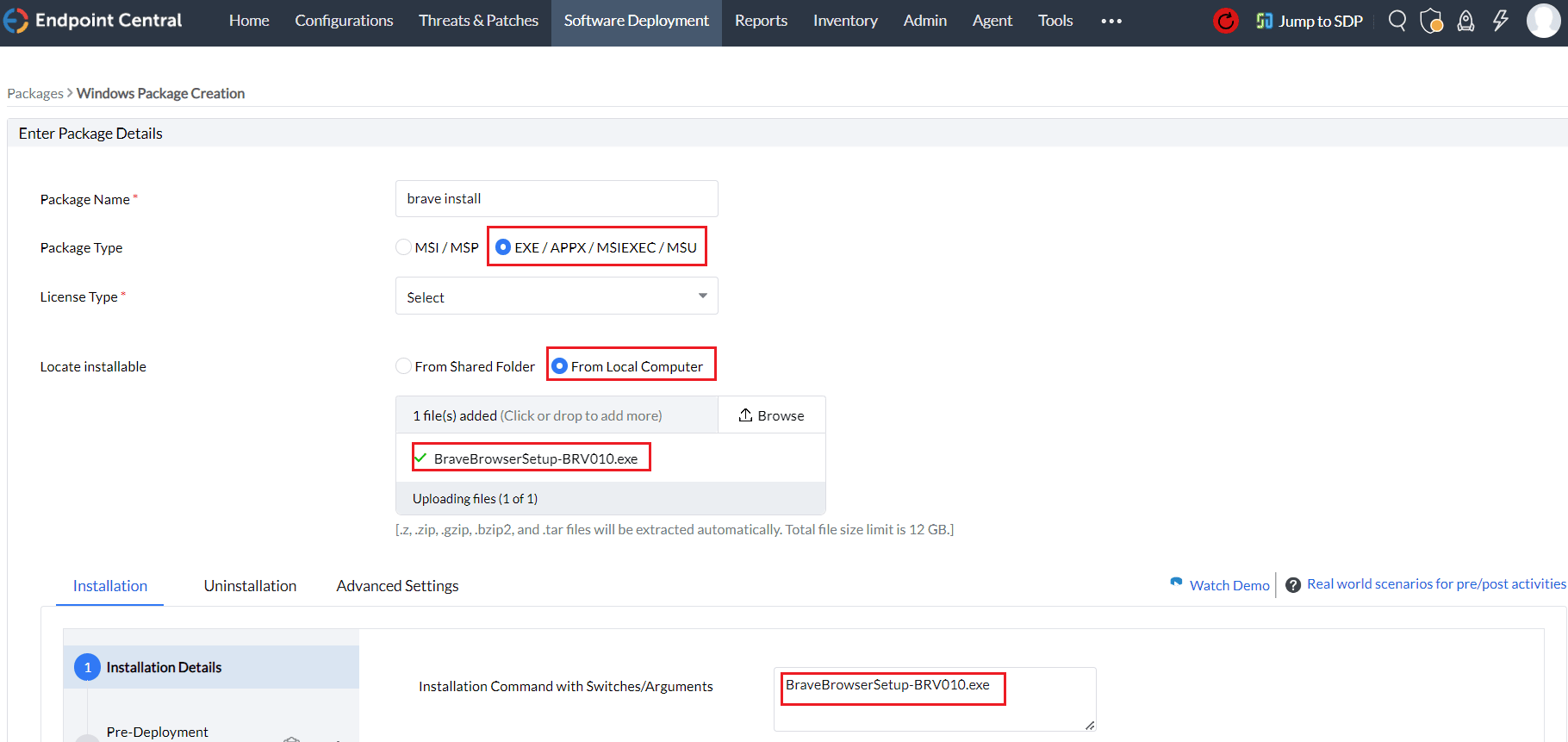Select the Pre-Deployment step
Screen dimensions: 1568x742
coord(157,732)
